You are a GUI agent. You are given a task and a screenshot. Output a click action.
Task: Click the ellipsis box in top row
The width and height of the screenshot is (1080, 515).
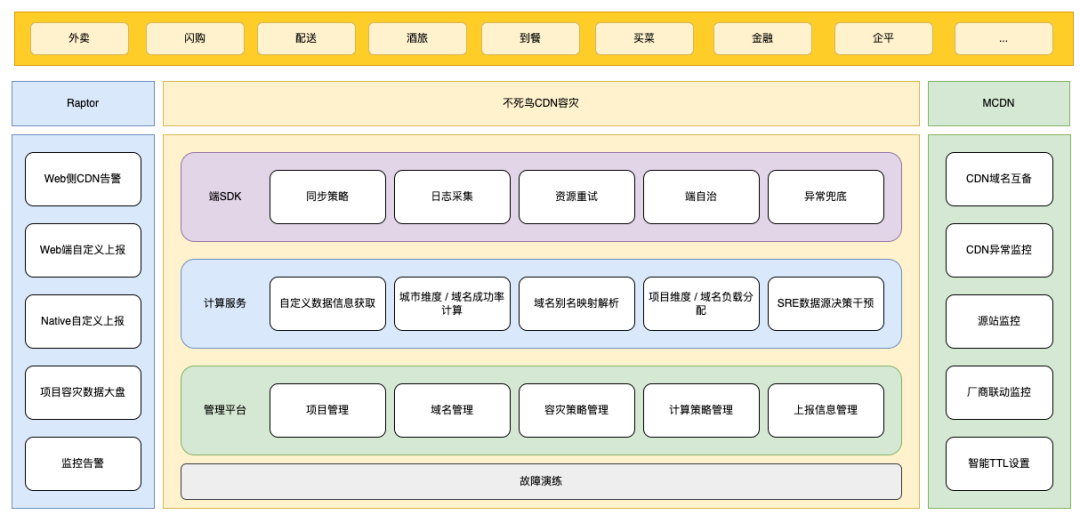[1003, 38]
